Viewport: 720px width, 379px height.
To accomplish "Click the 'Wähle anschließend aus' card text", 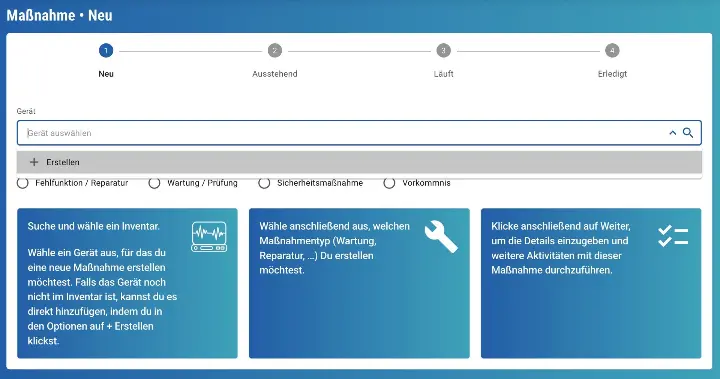I will (x=334, y=248).
